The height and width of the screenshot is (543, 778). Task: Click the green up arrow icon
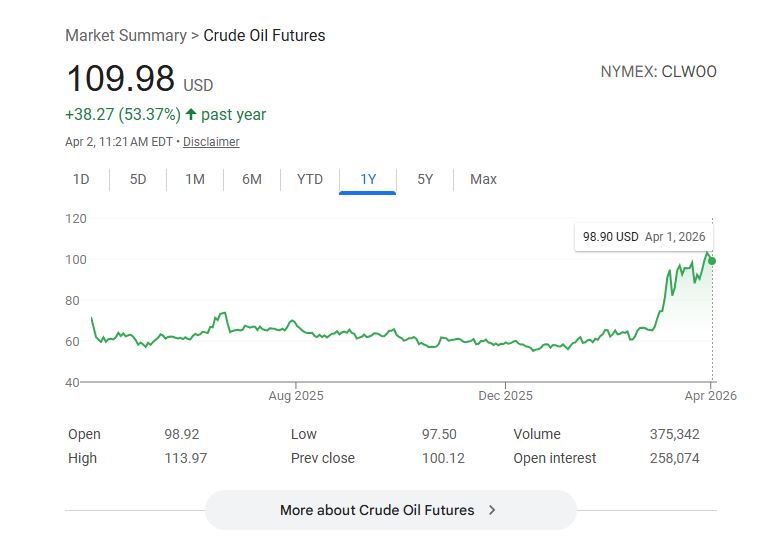click(191, 114)
